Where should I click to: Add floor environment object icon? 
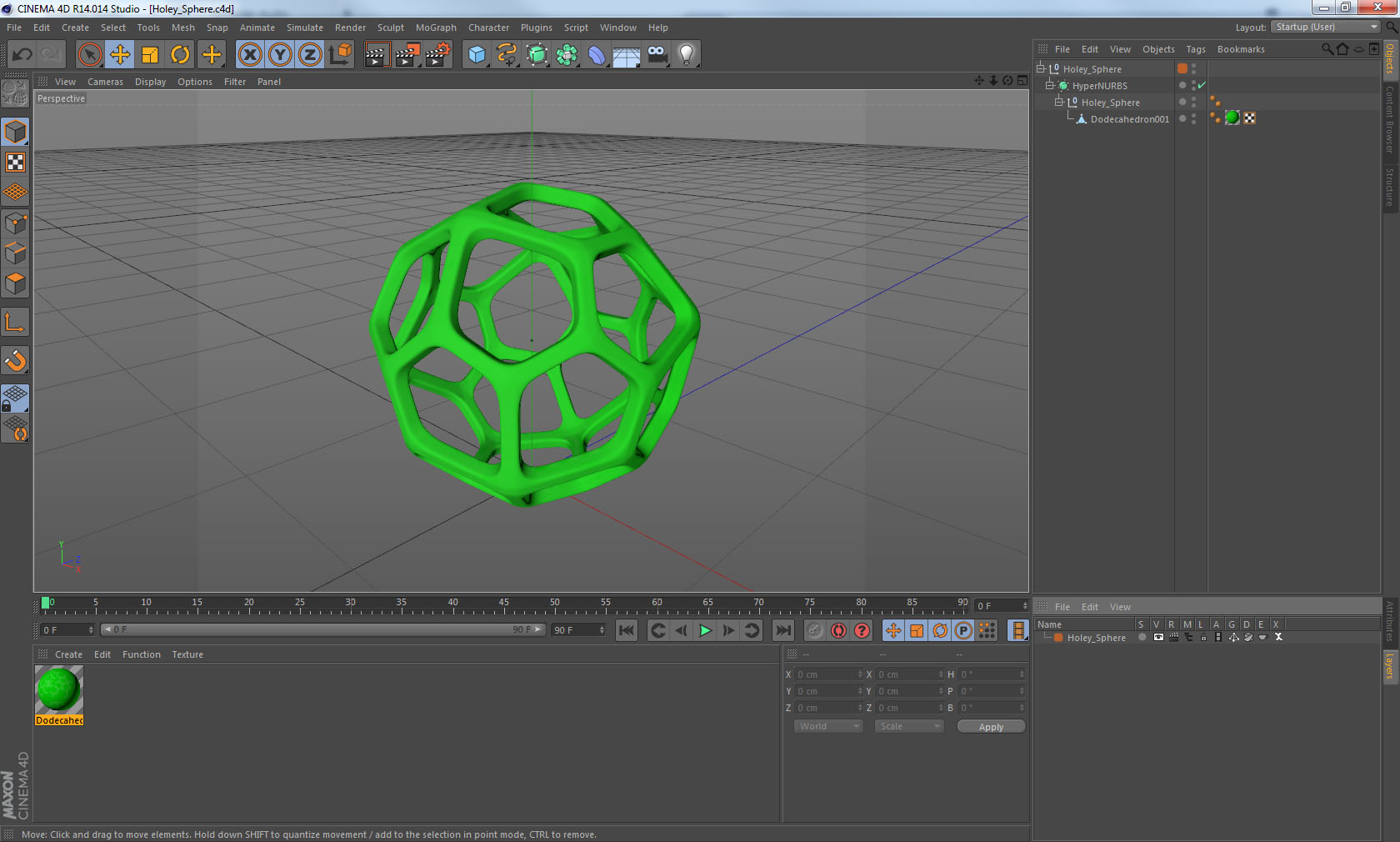coord(627,55)
